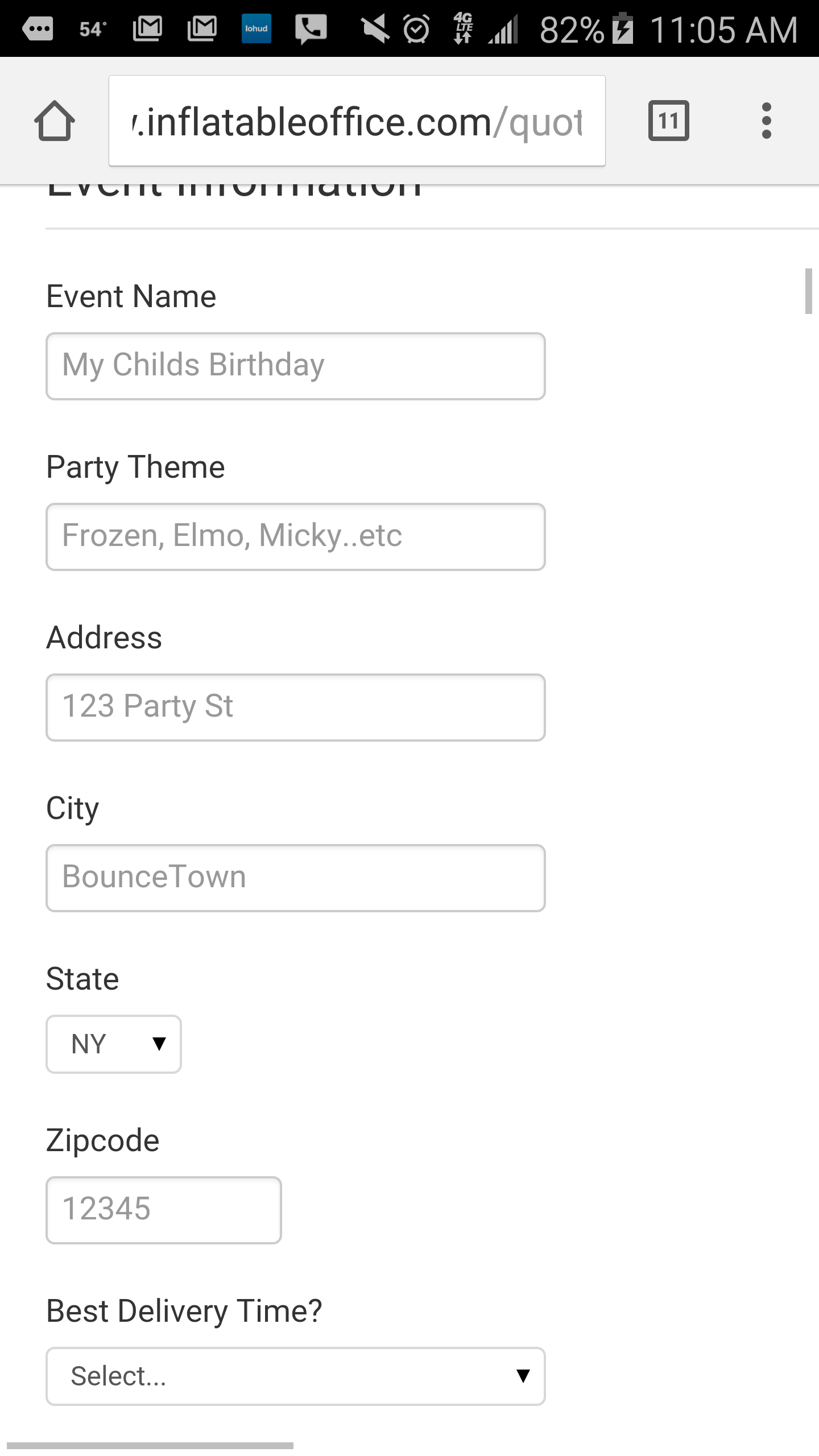Tap the alarm clock status icon
Screen dimensions: 819x1456
coord(416,28)
